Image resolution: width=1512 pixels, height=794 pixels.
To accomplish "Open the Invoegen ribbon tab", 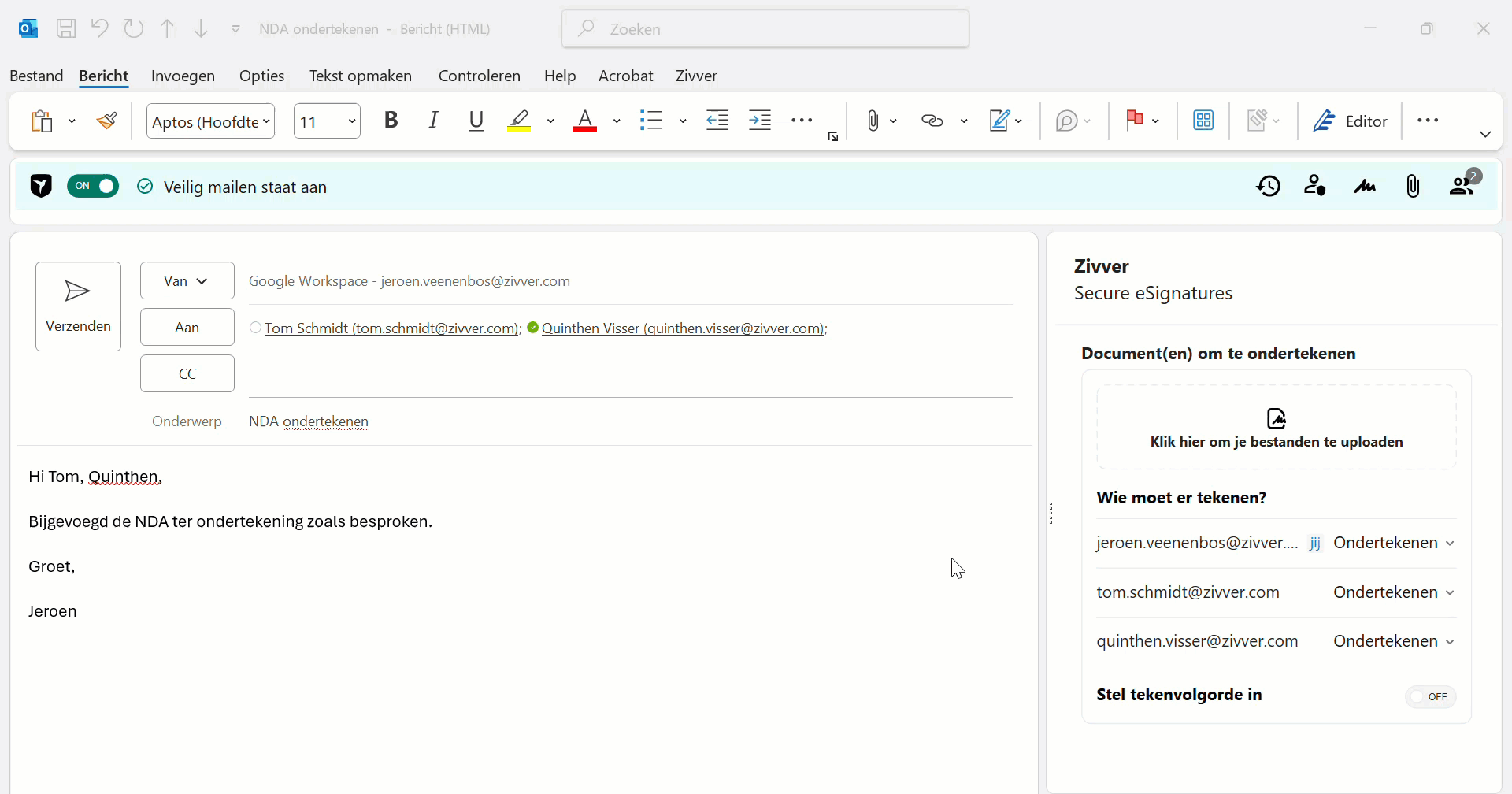I will click(x=183, y=76).
